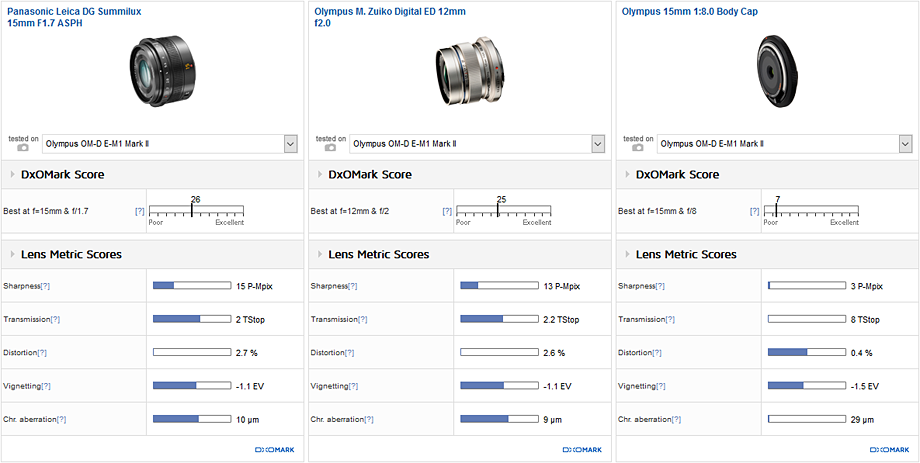Click the '2.7 %' distortion value

tap(246, 353)
